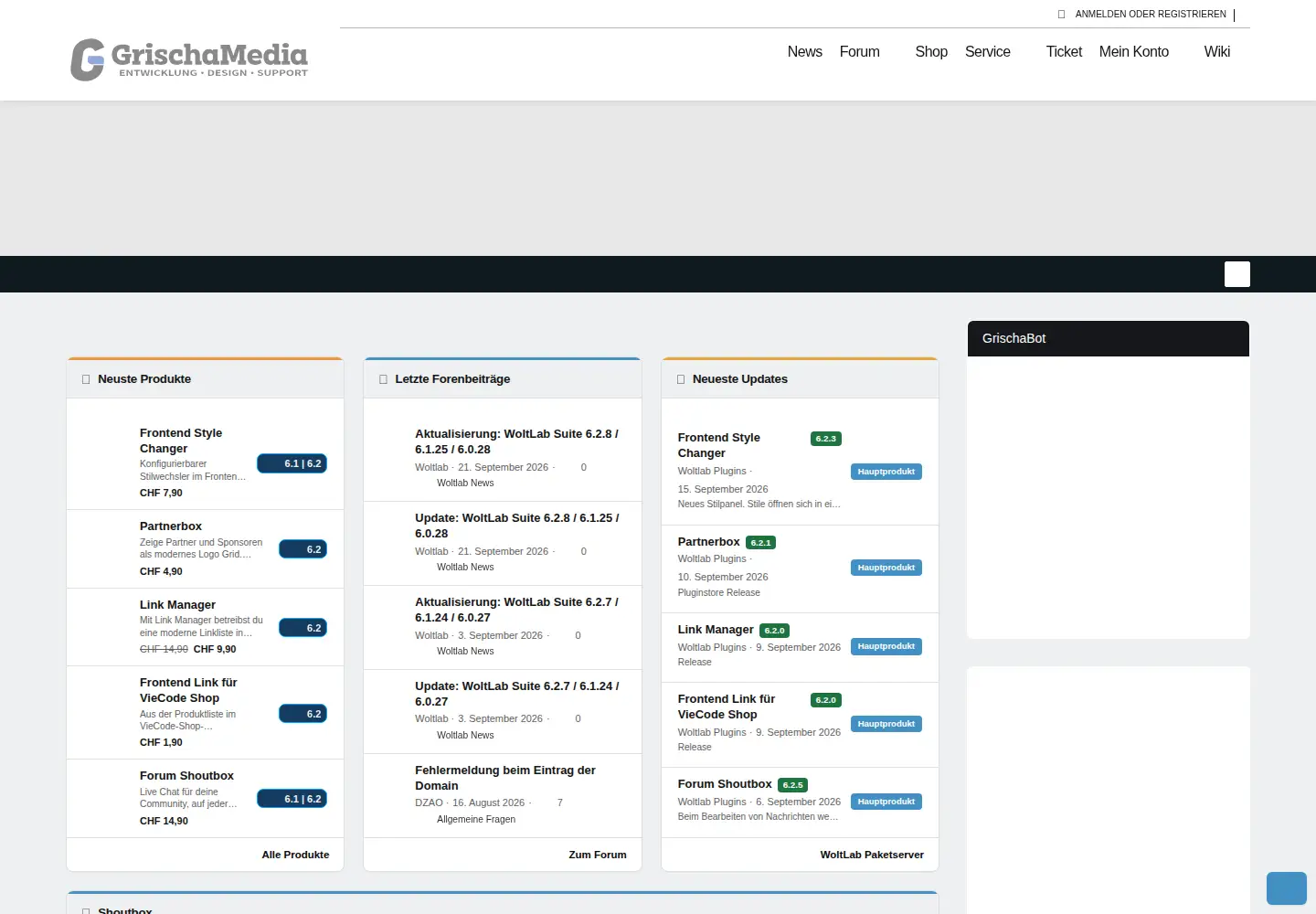Open Frontend Link für VieCode Shop product

click(188, 690)
